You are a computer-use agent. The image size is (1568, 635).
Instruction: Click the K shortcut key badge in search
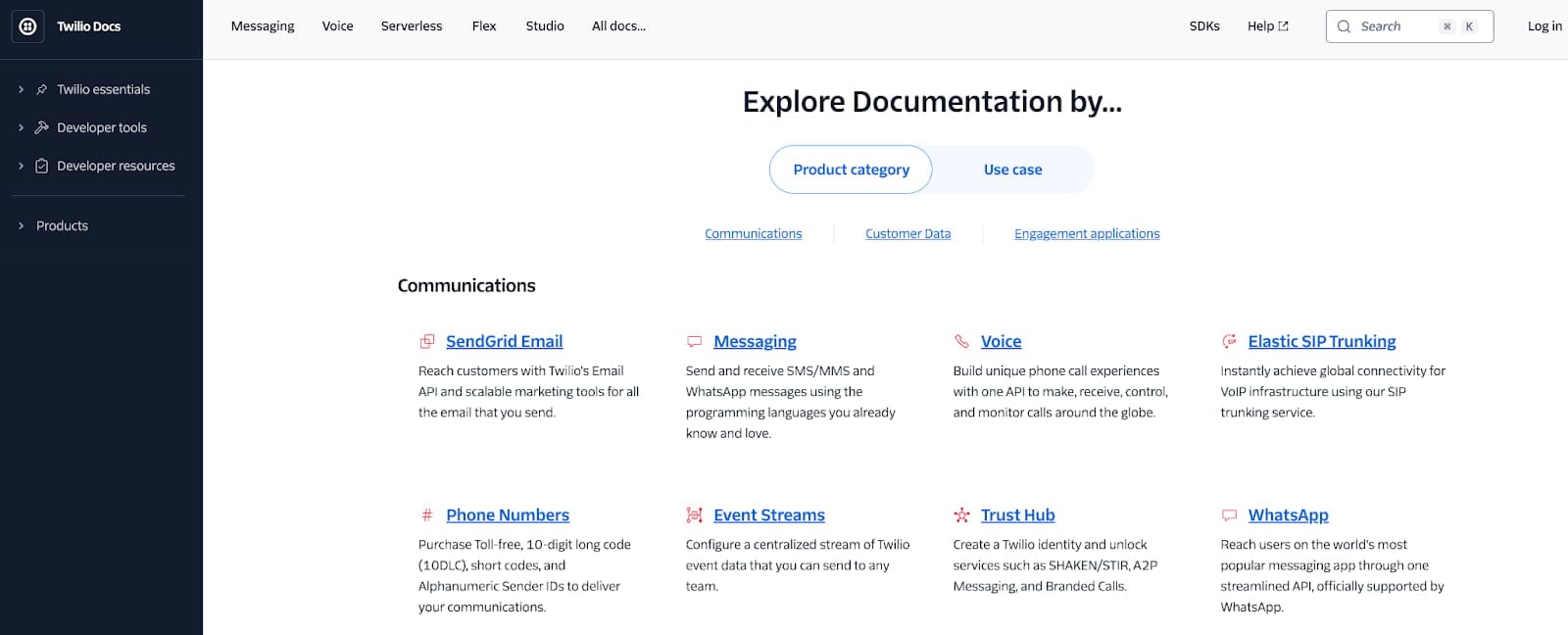[x=1469, y=26]
